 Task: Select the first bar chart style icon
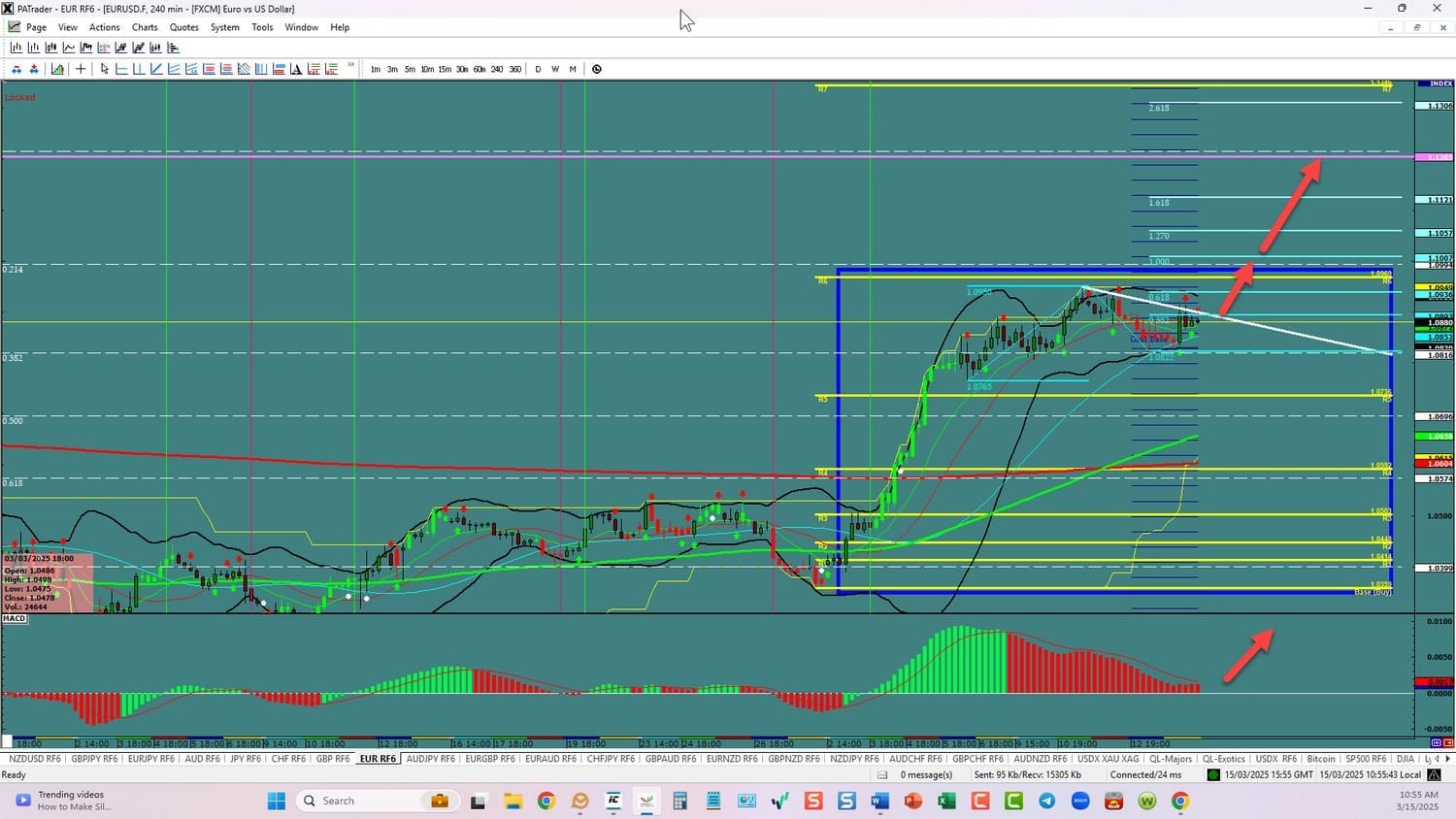(x=17, y=48)
